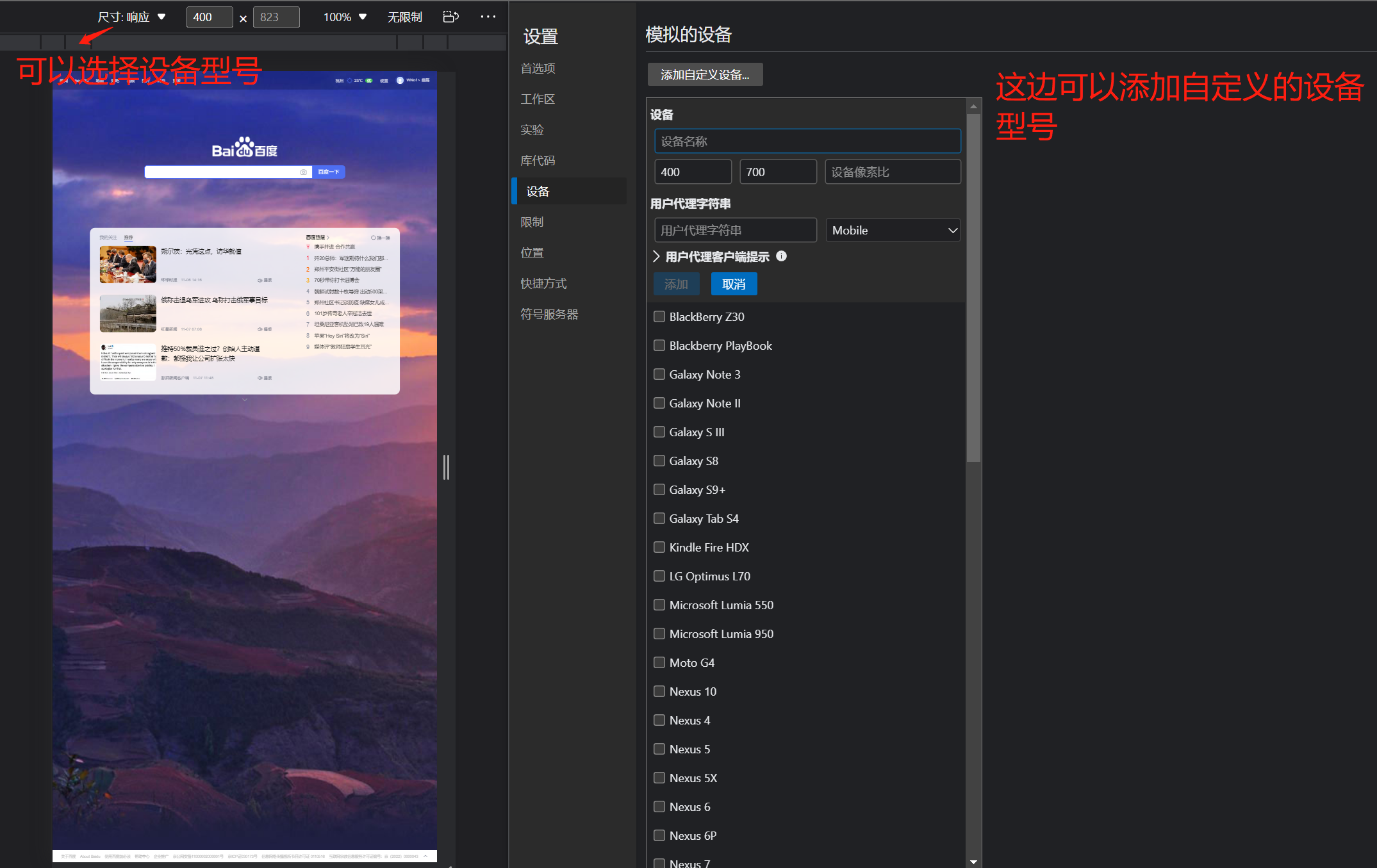Viewport: 1377px width, 868px height.
Task: Open the dimensions responsive dropdown
Action: [x=132, y=17]
